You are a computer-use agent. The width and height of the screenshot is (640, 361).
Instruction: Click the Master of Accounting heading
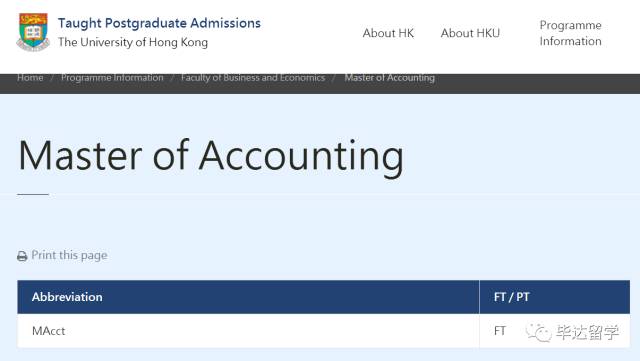tap(211, 156)
